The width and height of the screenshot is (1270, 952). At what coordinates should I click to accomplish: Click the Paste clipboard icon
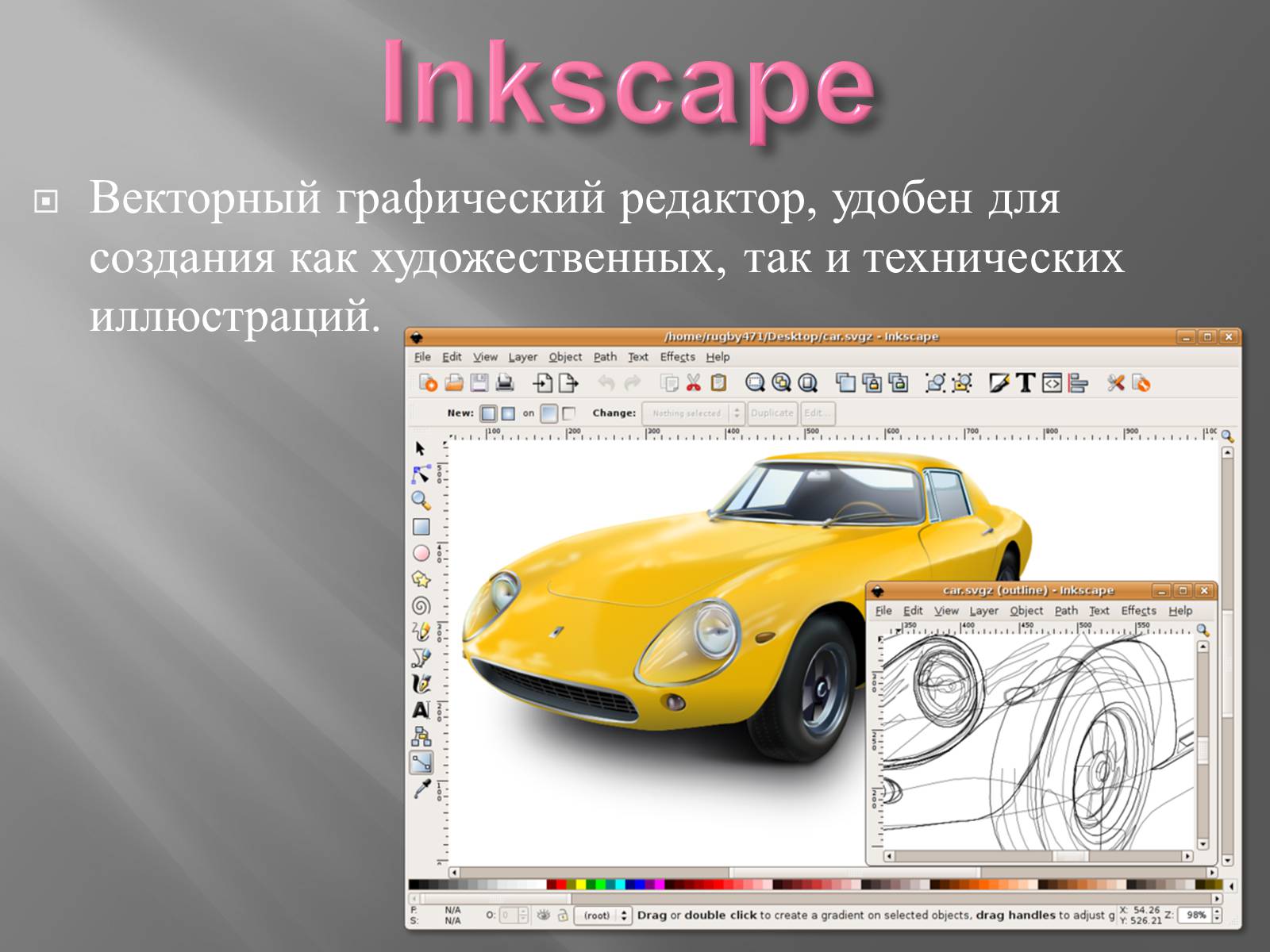click(x=718, y=383)
